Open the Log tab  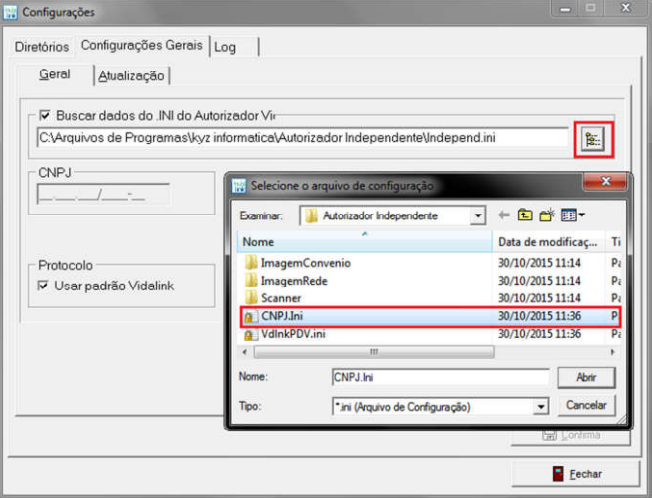click(225, 46)
